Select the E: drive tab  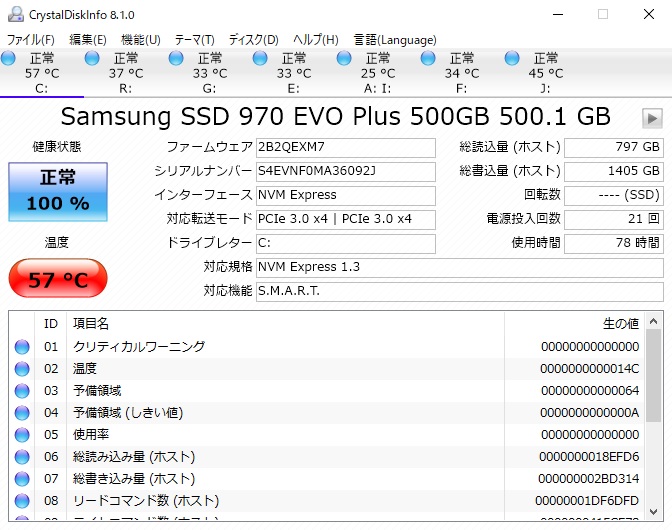[294, 73]
